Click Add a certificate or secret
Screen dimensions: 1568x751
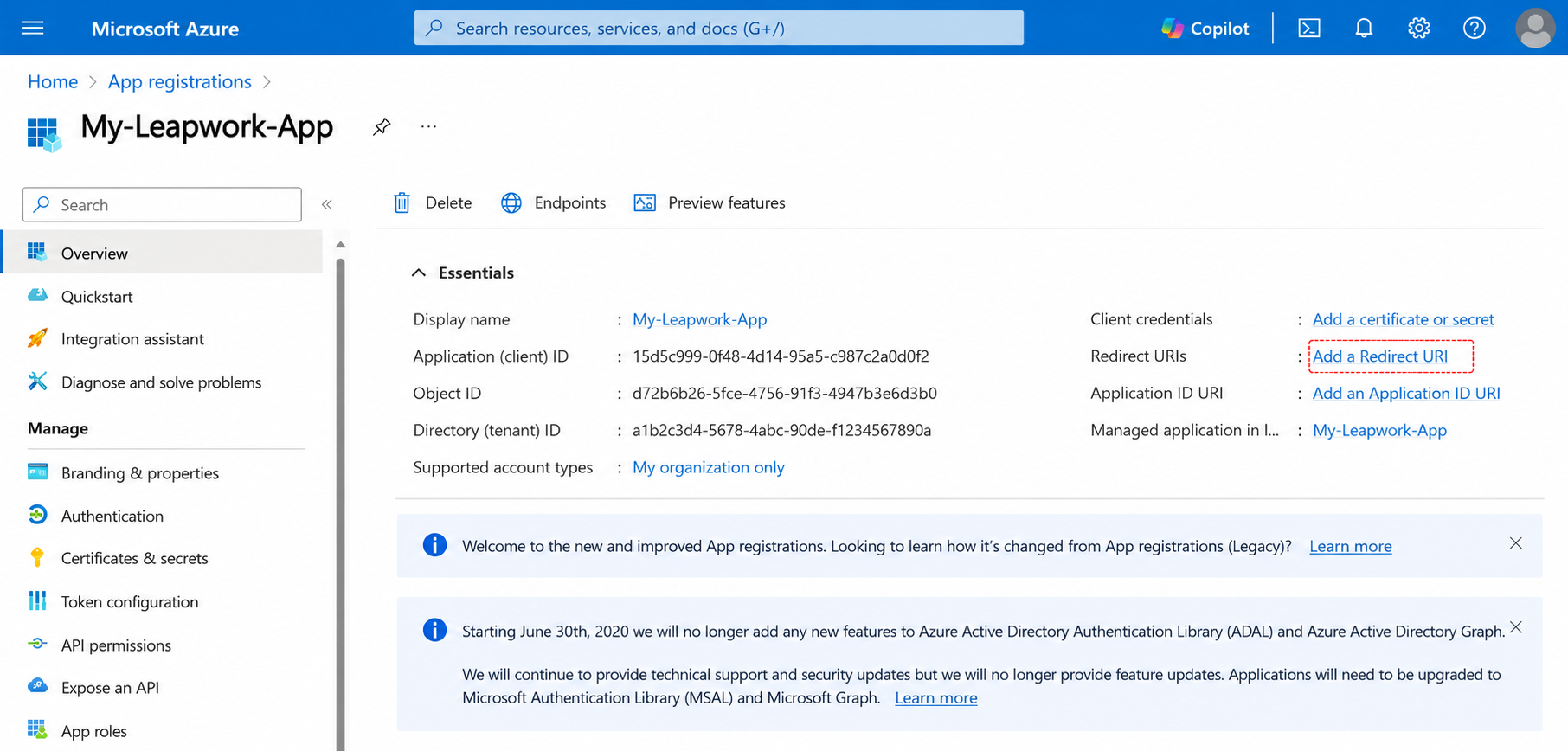[1404, 319]
